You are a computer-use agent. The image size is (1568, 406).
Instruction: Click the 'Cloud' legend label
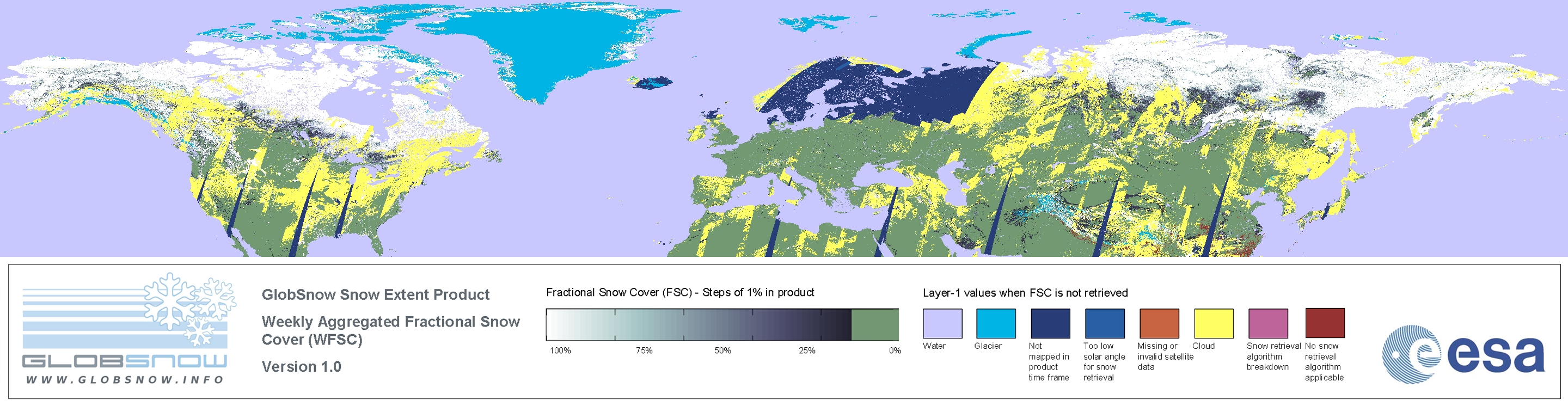[1203, 346]
